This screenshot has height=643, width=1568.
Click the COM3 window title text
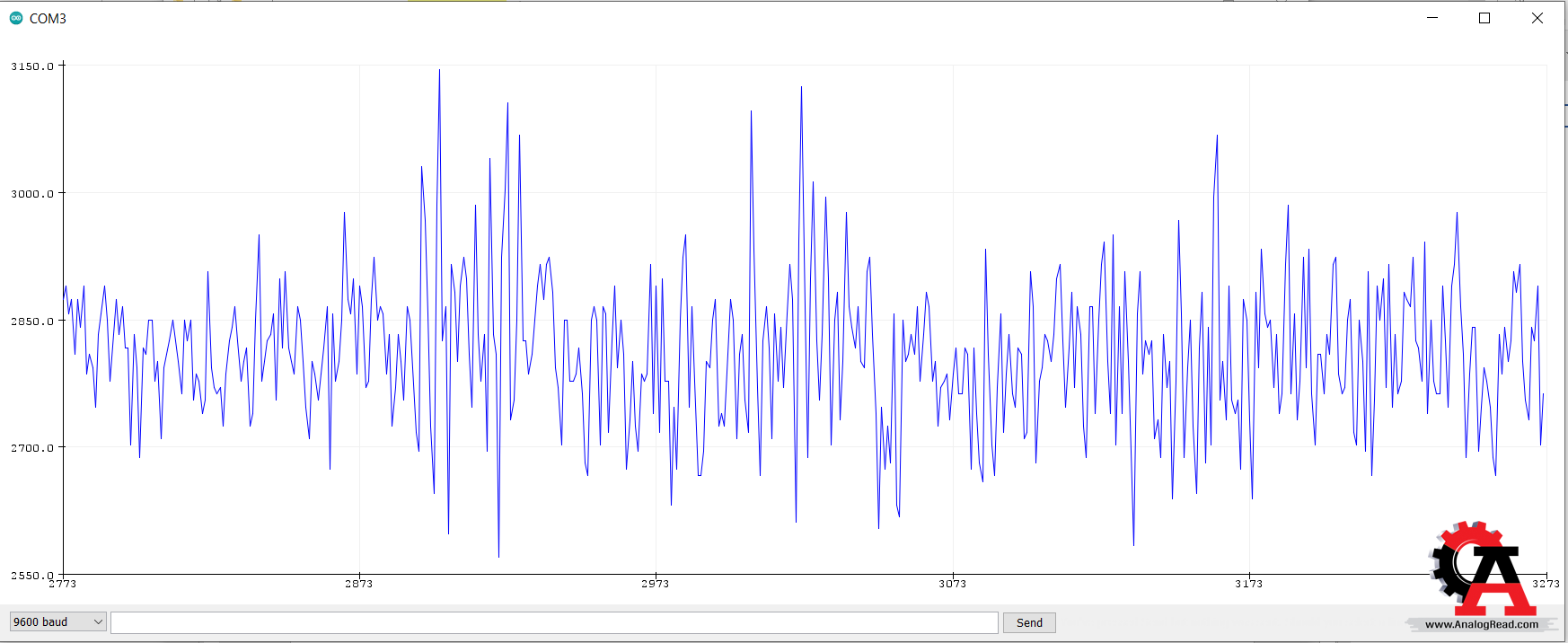48,19
